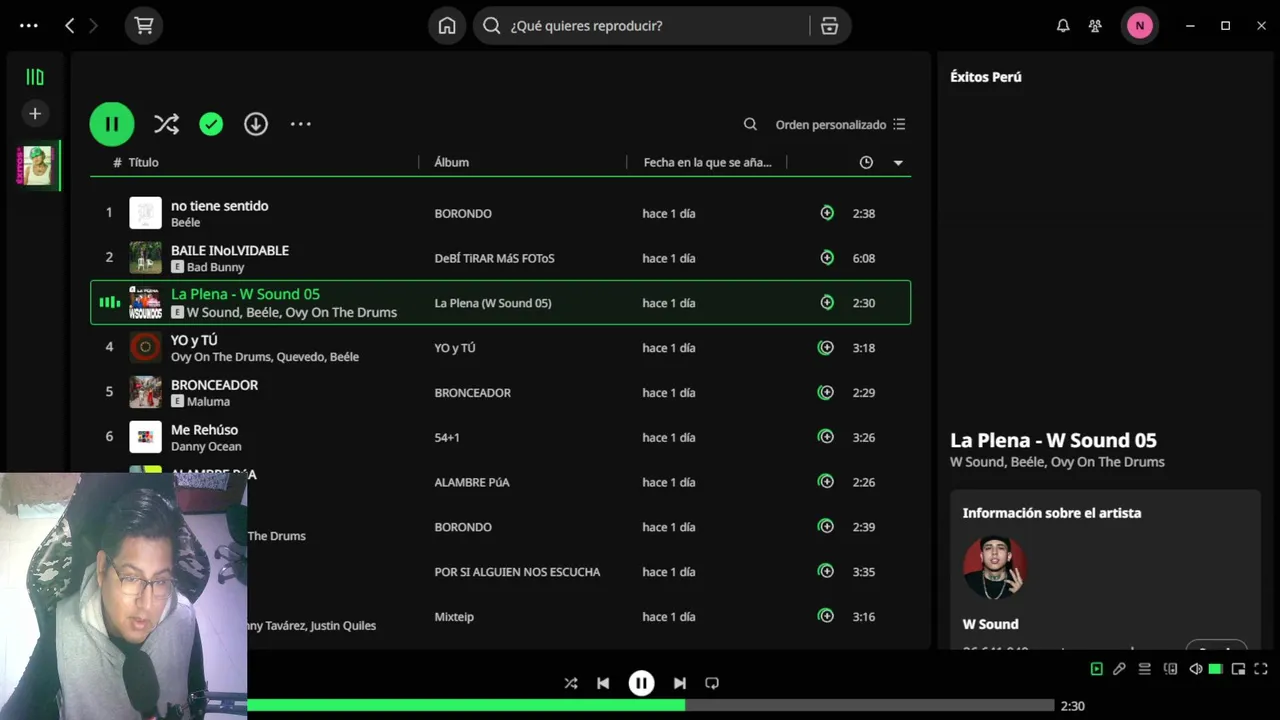This screenshot has width=1280, height=720.
Task: Open album link 'Mixteip'
Action: tap(454, 617)
